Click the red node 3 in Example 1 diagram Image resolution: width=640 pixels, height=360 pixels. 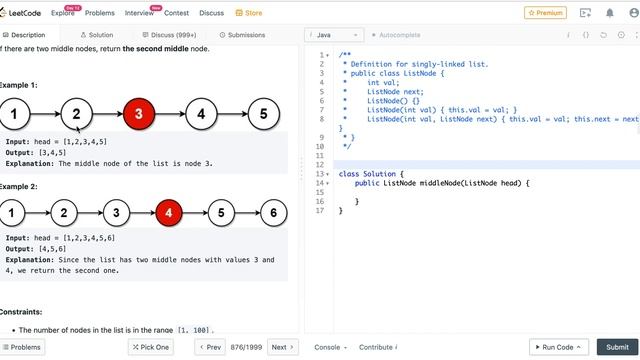click(x=139, y=114)
